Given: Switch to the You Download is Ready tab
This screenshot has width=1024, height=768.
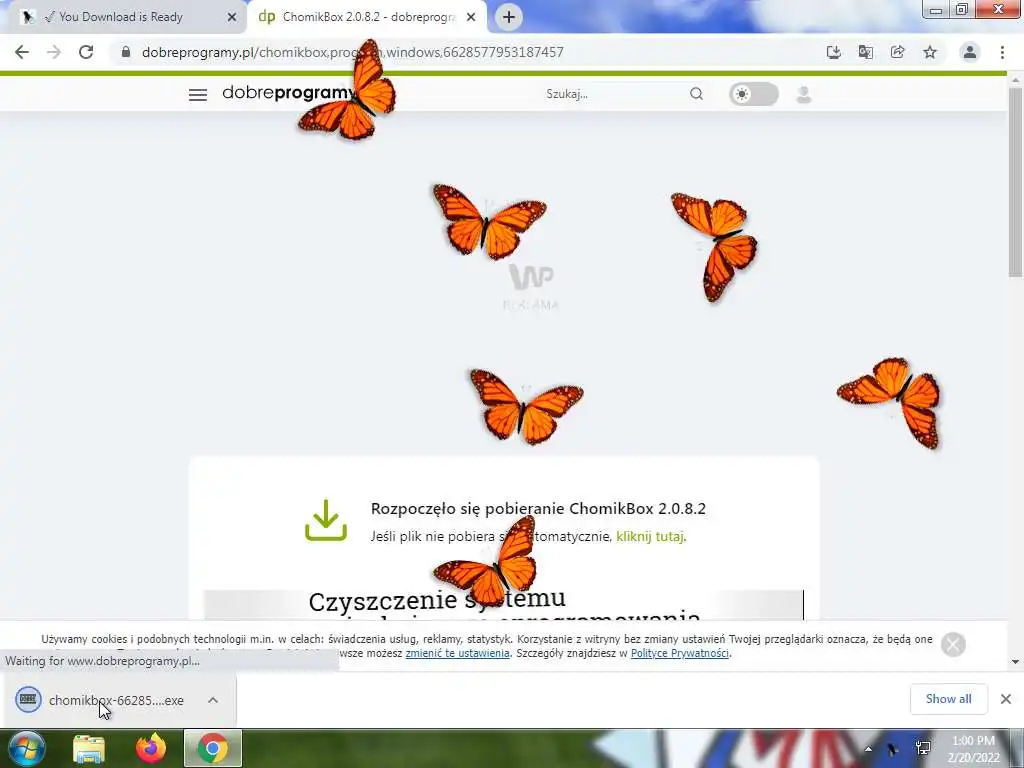Looking at the screenshot, I should point(121,17).
